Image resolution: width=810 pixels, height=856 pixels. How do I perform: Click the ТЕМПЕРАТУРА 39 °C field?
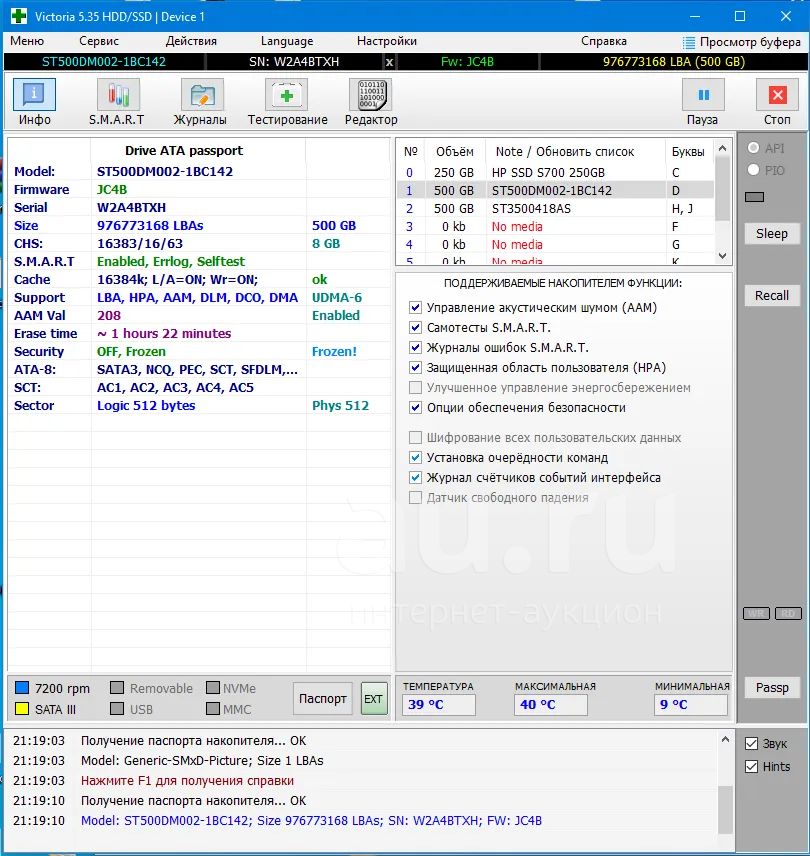[x=439, y=705]
